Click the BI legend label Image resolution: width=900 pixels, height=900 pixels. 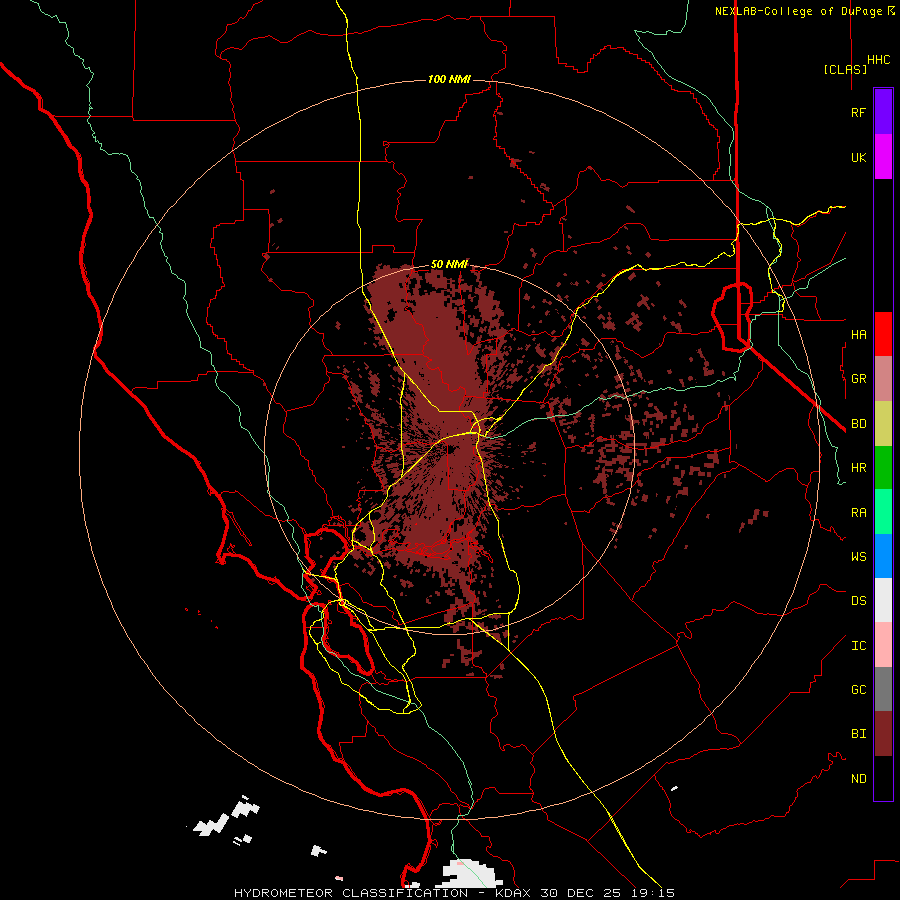(x=858, y=734)
